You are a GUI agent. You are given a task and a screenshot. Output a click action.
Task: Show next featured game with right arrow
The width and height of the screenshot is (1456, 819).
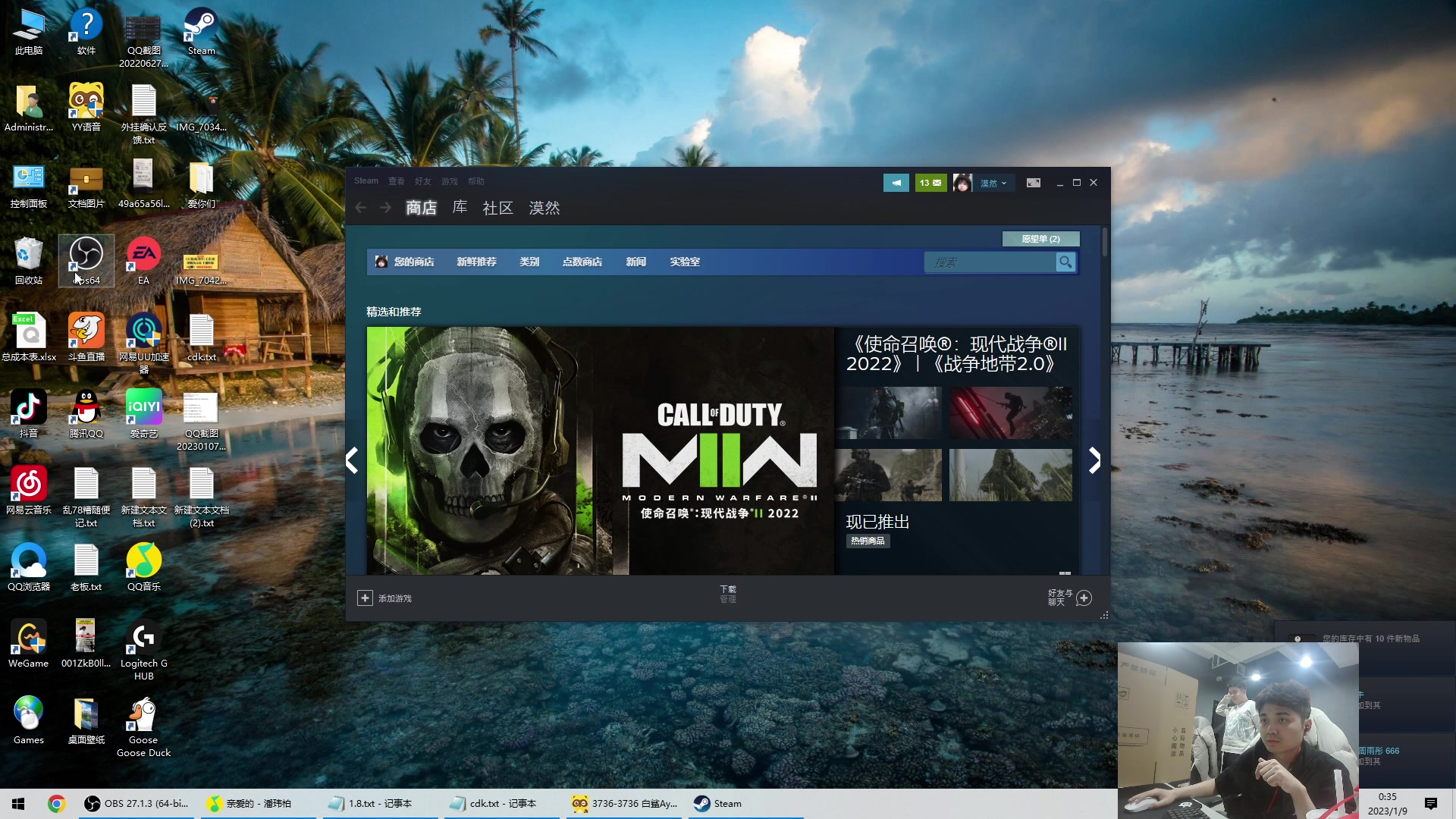pyautogui.click(x=1094, y=460)
